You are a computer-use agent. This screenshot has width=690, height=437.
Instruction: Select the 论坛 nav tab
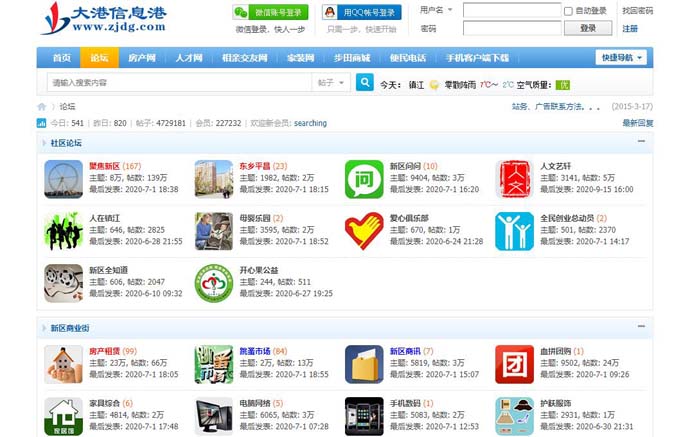(x=99, y=58)
